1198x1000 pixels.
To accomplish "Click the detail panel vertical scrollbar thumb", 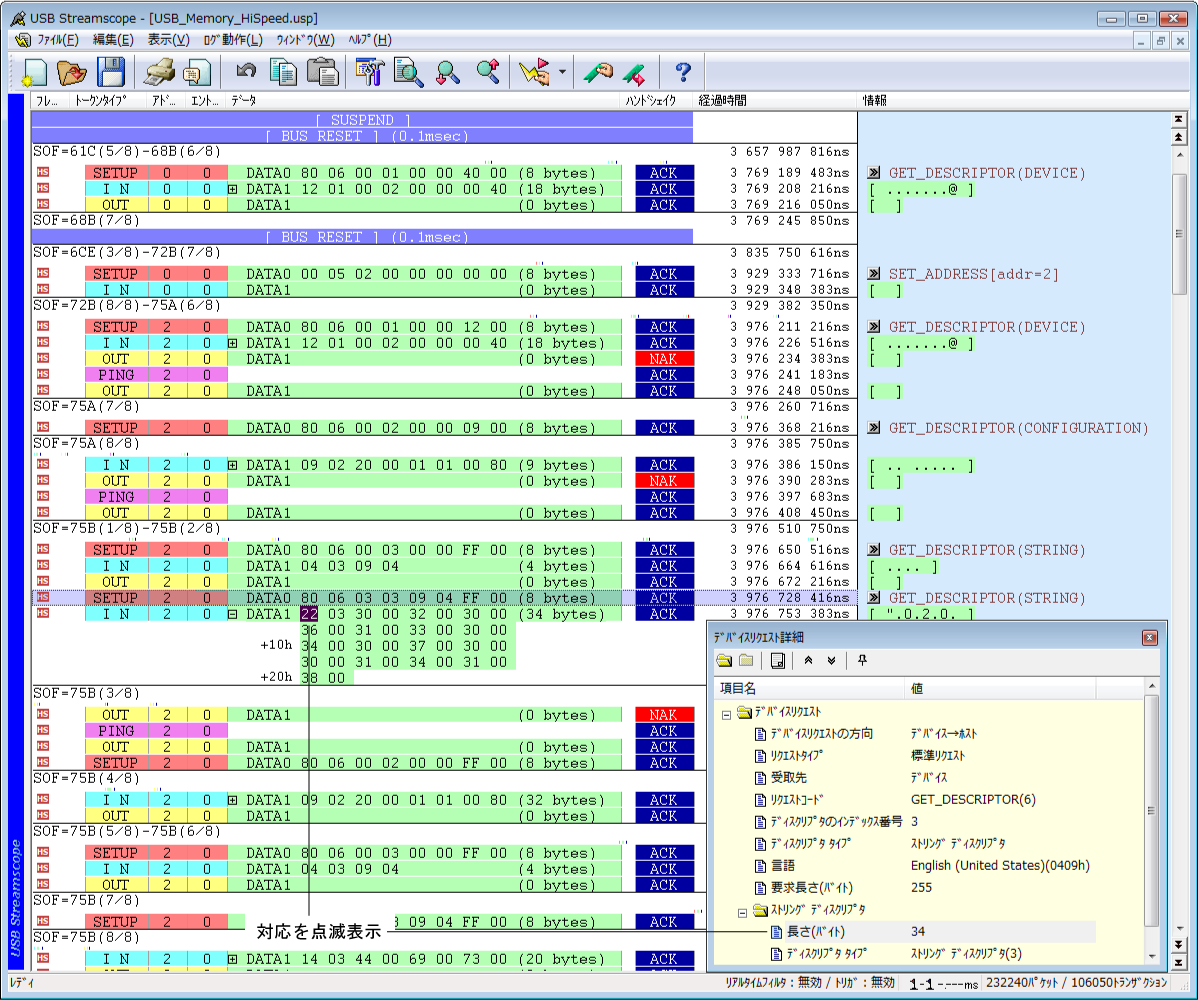I will click(1151, 811).
